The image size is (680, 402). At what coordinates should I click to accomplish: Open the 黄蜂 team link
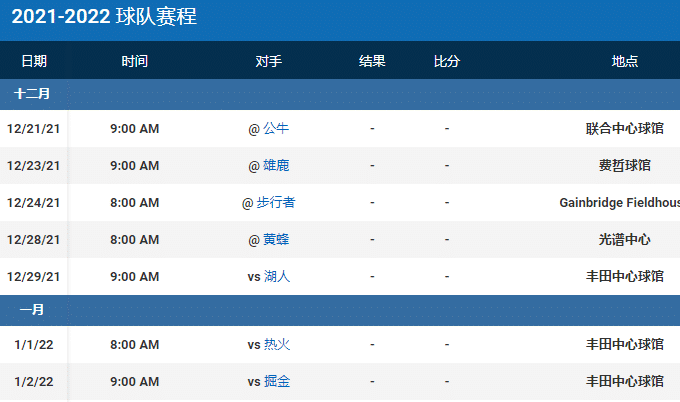click(x=276, y=240)
